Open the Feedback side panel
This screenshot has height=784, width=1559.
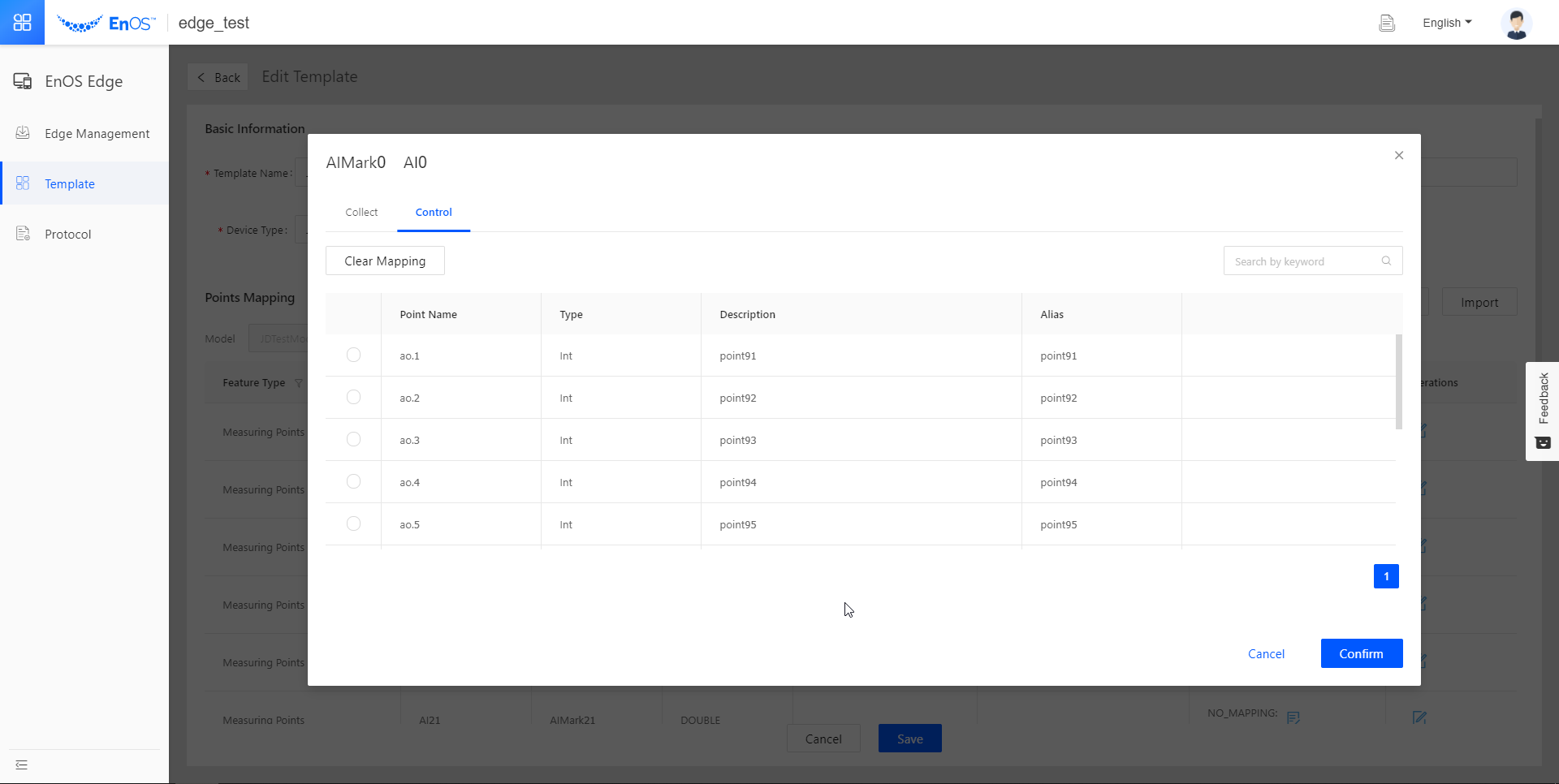[x=1543, y=411]
